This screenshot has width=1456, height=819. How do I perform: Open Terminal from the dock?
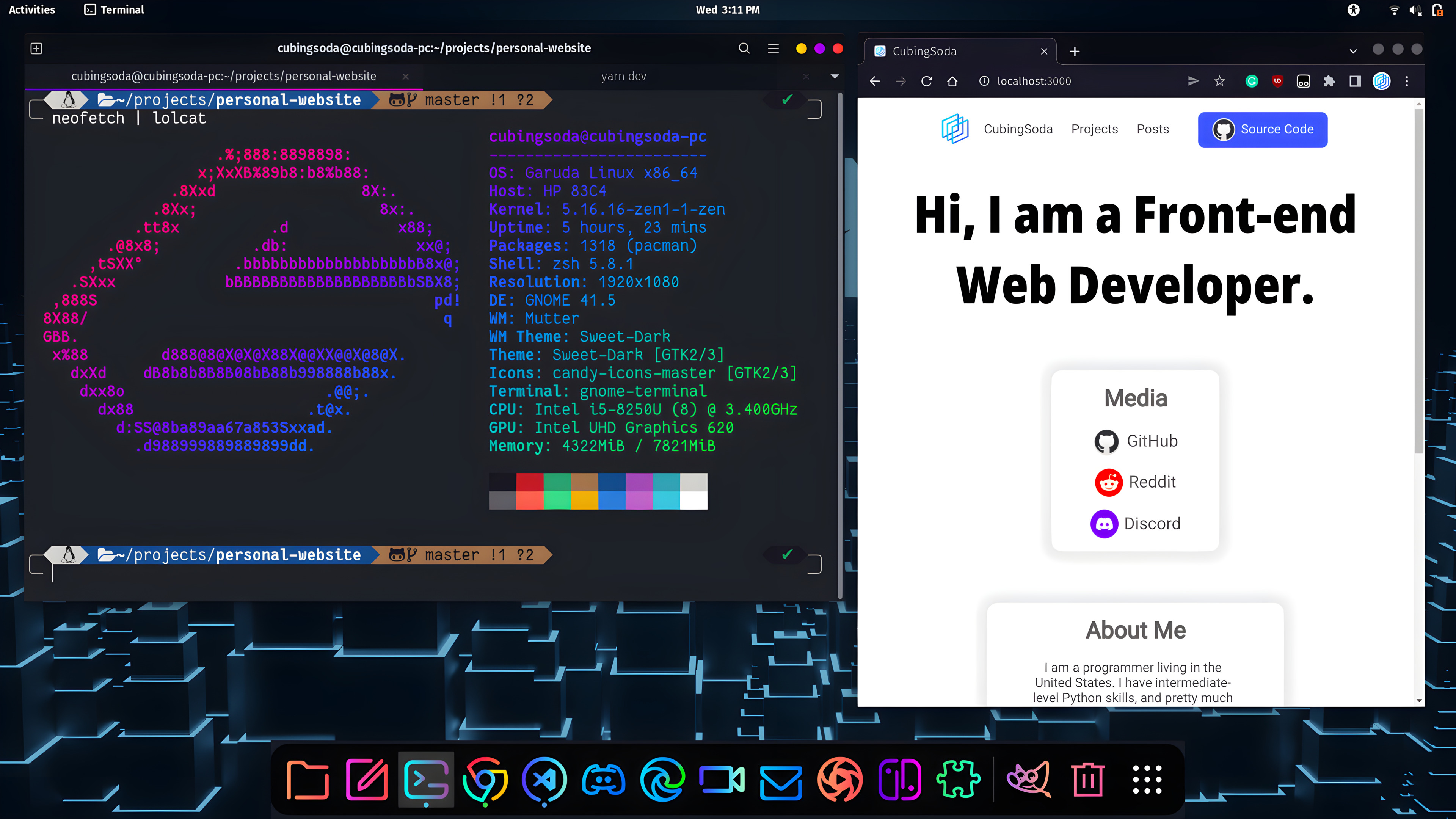pos(426,780)
